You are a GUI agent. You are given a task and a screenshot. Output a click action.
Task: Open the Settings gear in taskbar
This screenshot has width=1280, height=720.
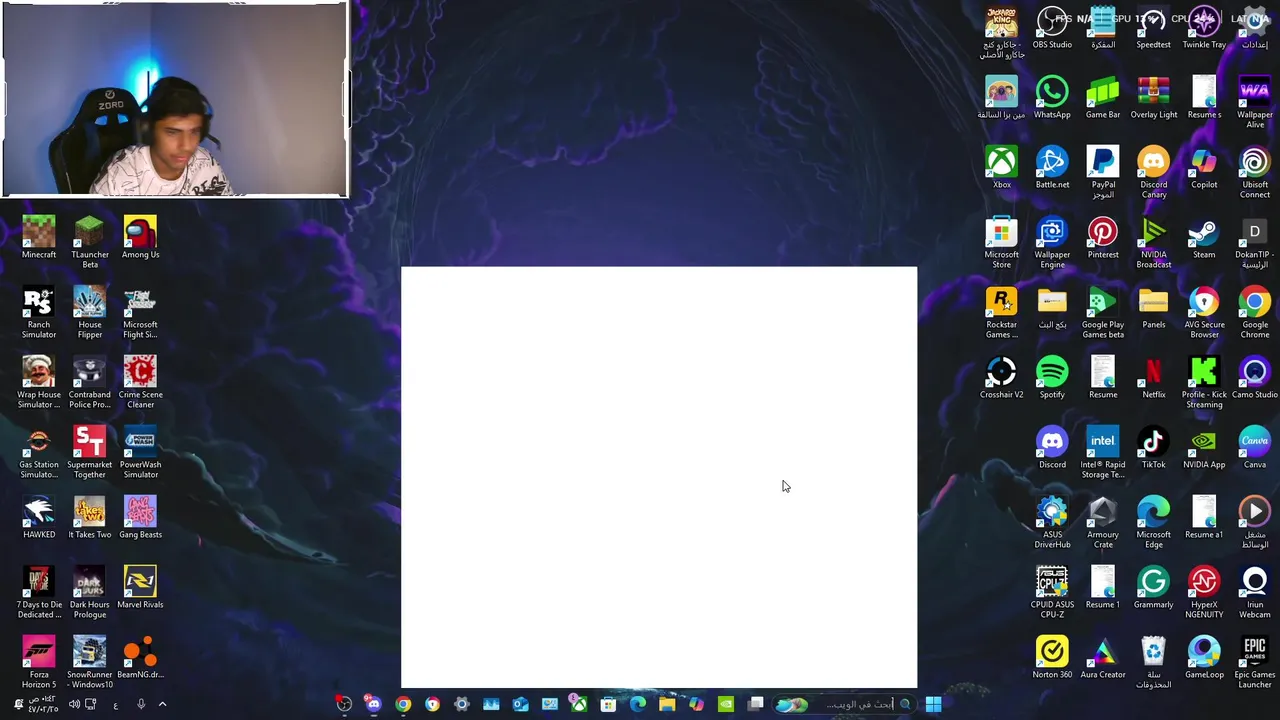point(461,704)
